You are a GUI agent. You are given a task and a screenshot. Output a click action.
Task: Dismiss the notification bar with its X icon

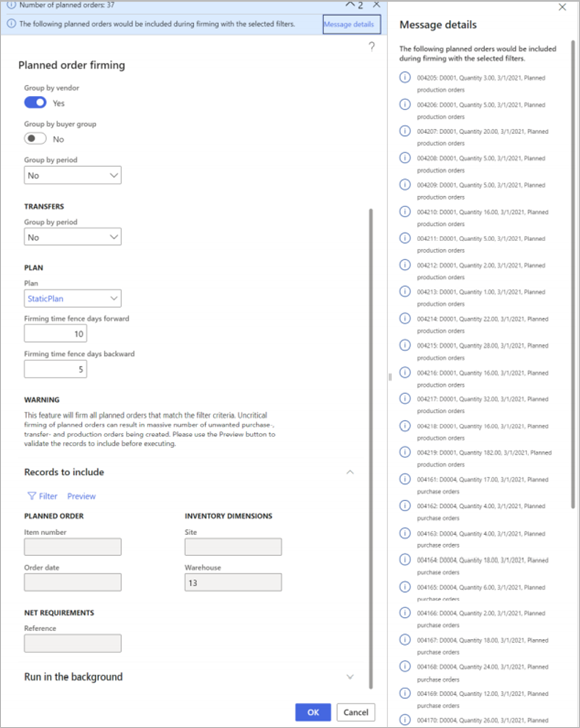click(x=377, y=5)
